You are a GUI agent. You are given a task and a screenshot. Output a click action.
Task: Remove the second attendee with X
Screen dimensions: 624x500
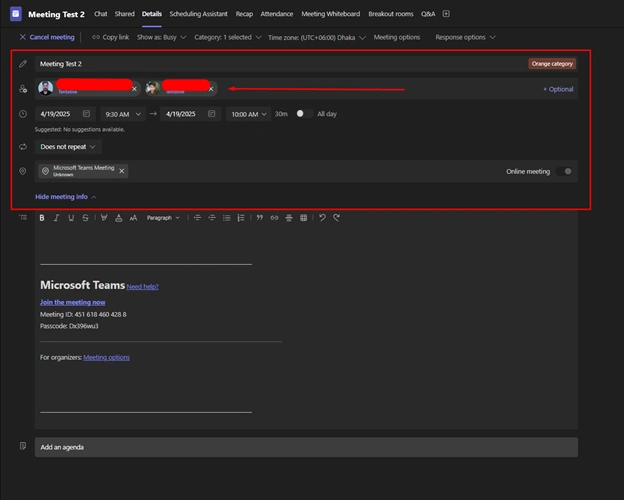pos(211,89)
